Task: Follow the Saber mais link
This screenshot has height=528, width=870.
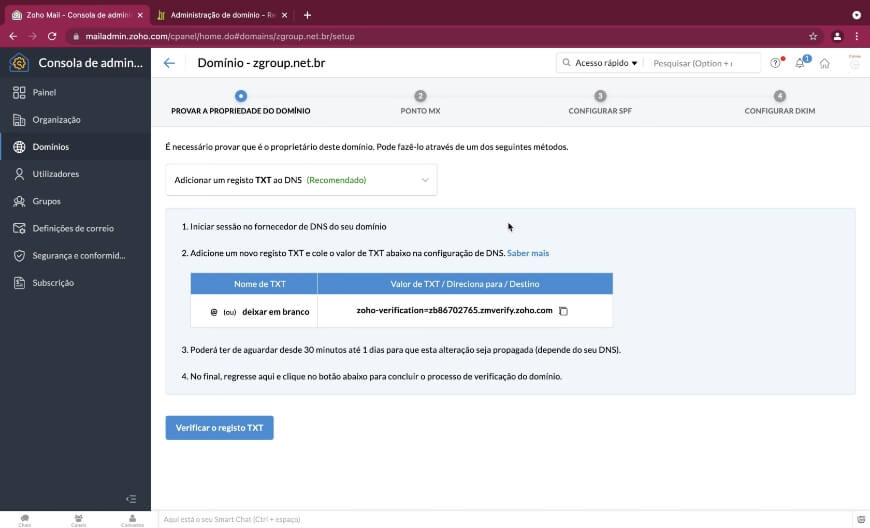Action: pos(528,253)
